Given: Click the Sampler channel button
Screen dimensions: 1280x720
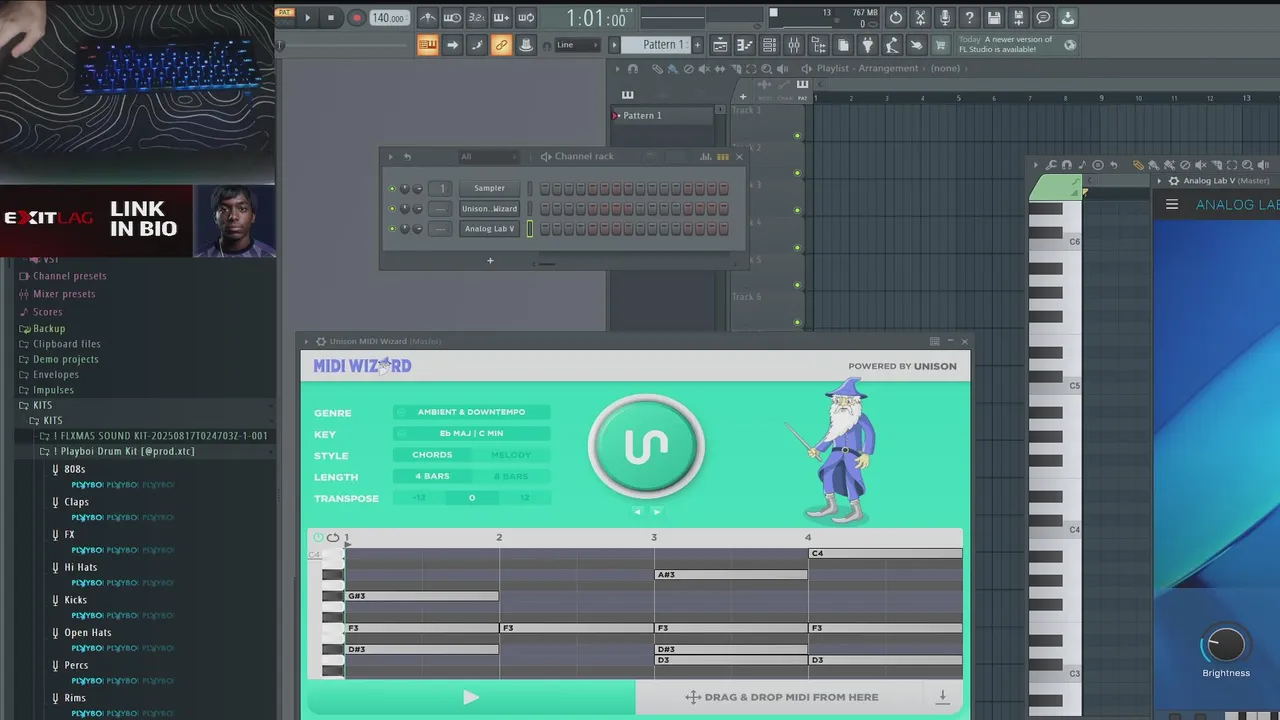Looking at the screenshot, I should [x=489, y=188].
